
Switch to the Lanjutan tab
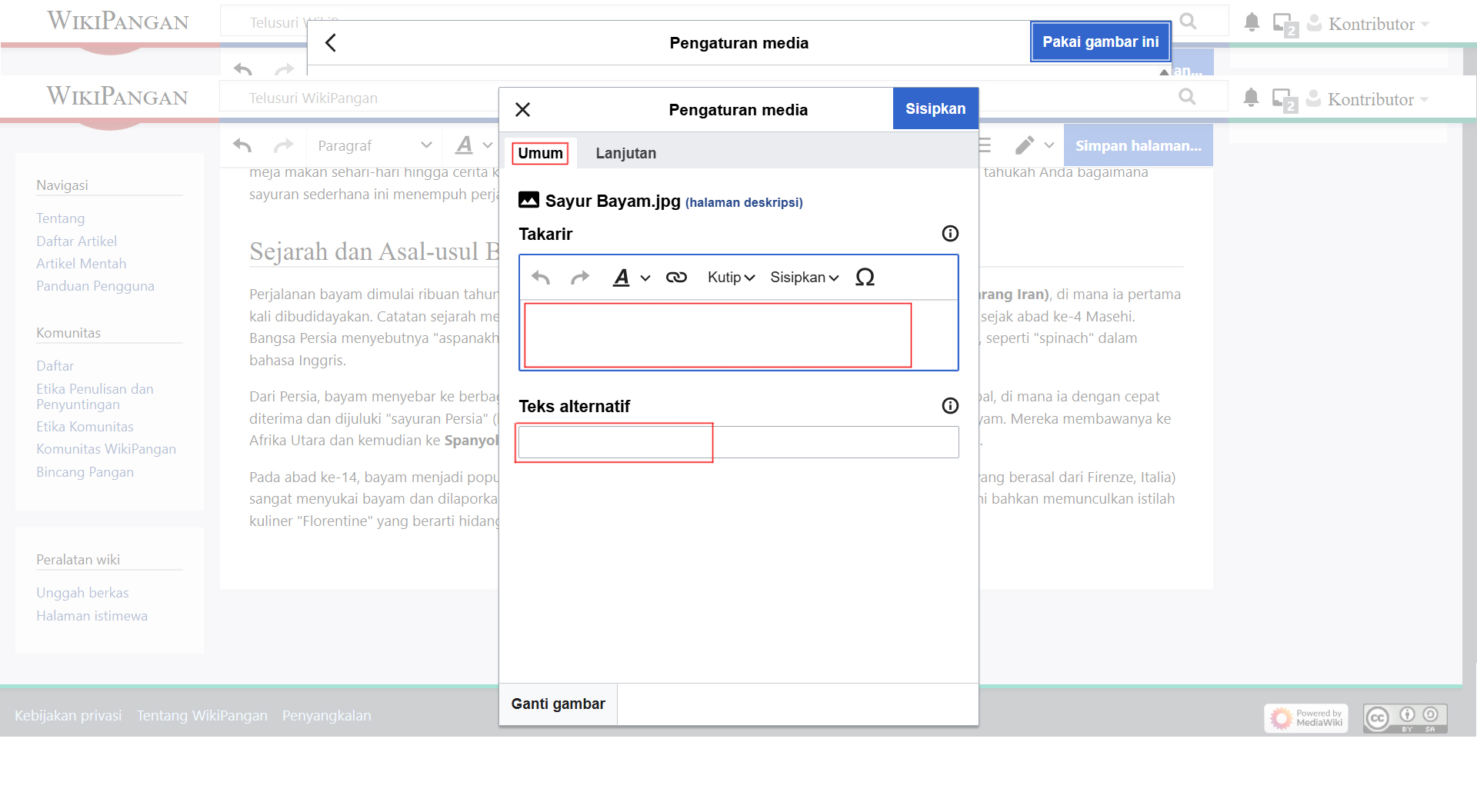point(625,153)
